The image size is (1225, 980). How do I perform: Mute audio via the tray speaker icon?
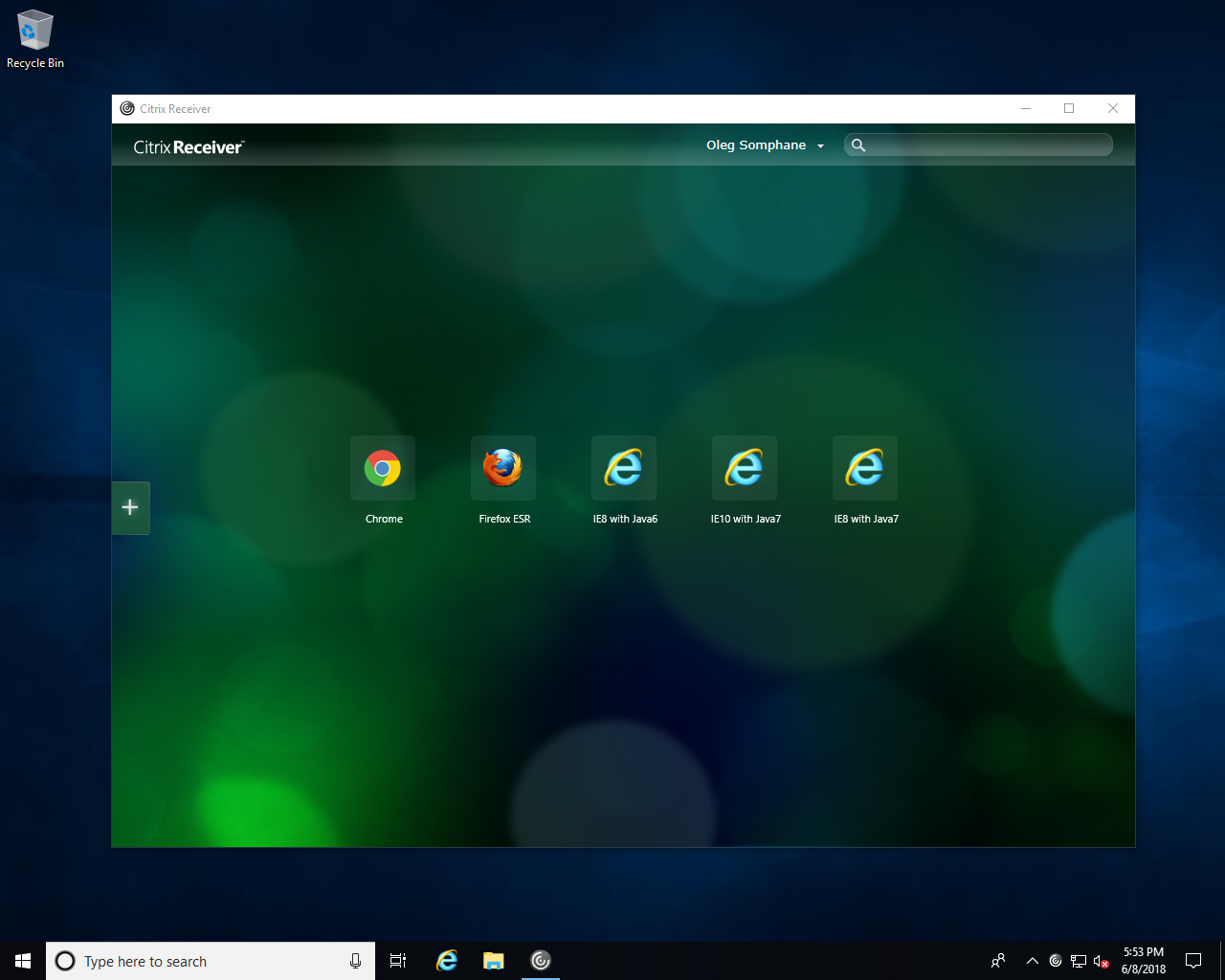pyautogui.click(x=1099, y=960)
